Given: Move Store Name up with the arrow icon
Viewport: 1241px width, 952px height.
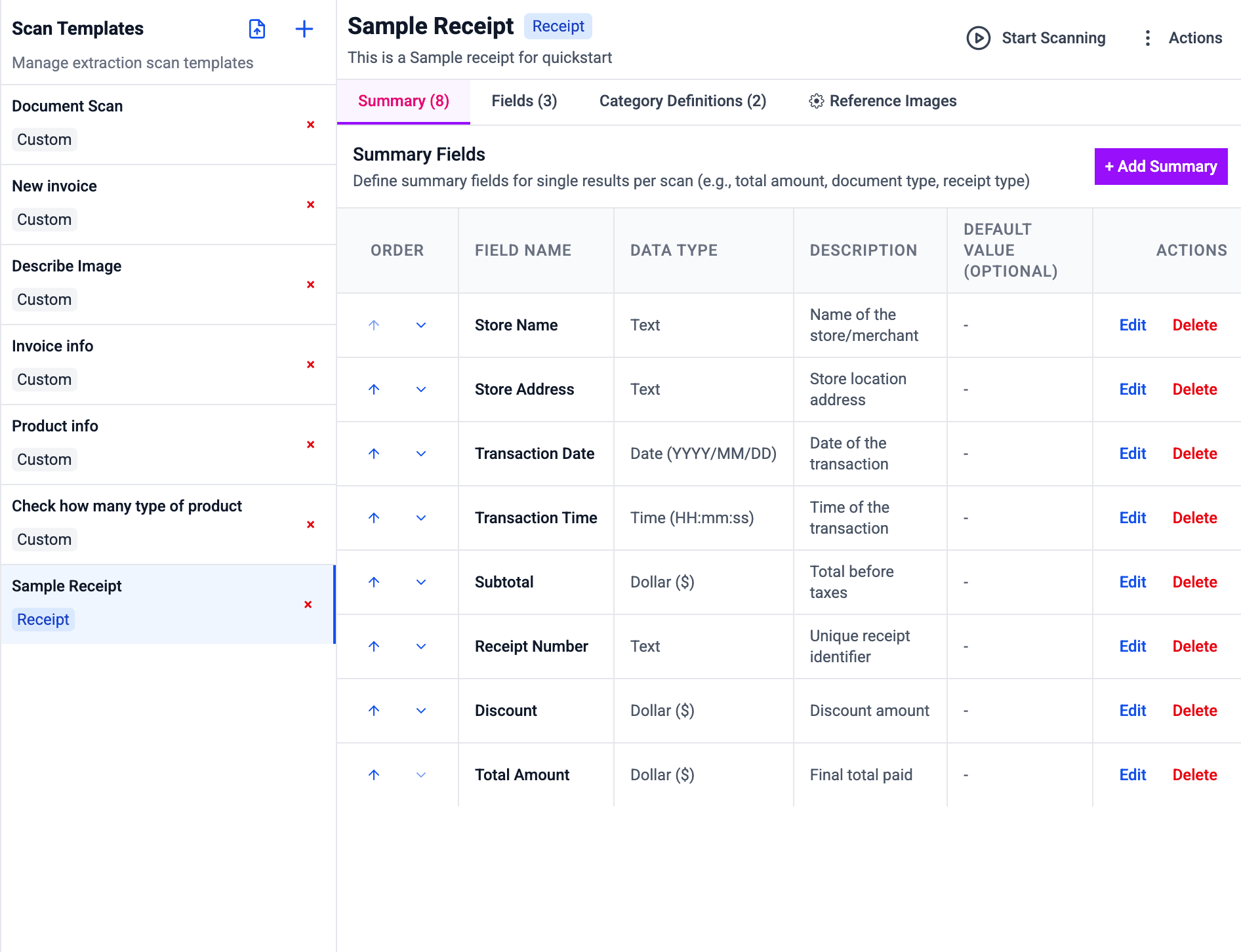Looking at the screenshot, I should coord(373,325).
